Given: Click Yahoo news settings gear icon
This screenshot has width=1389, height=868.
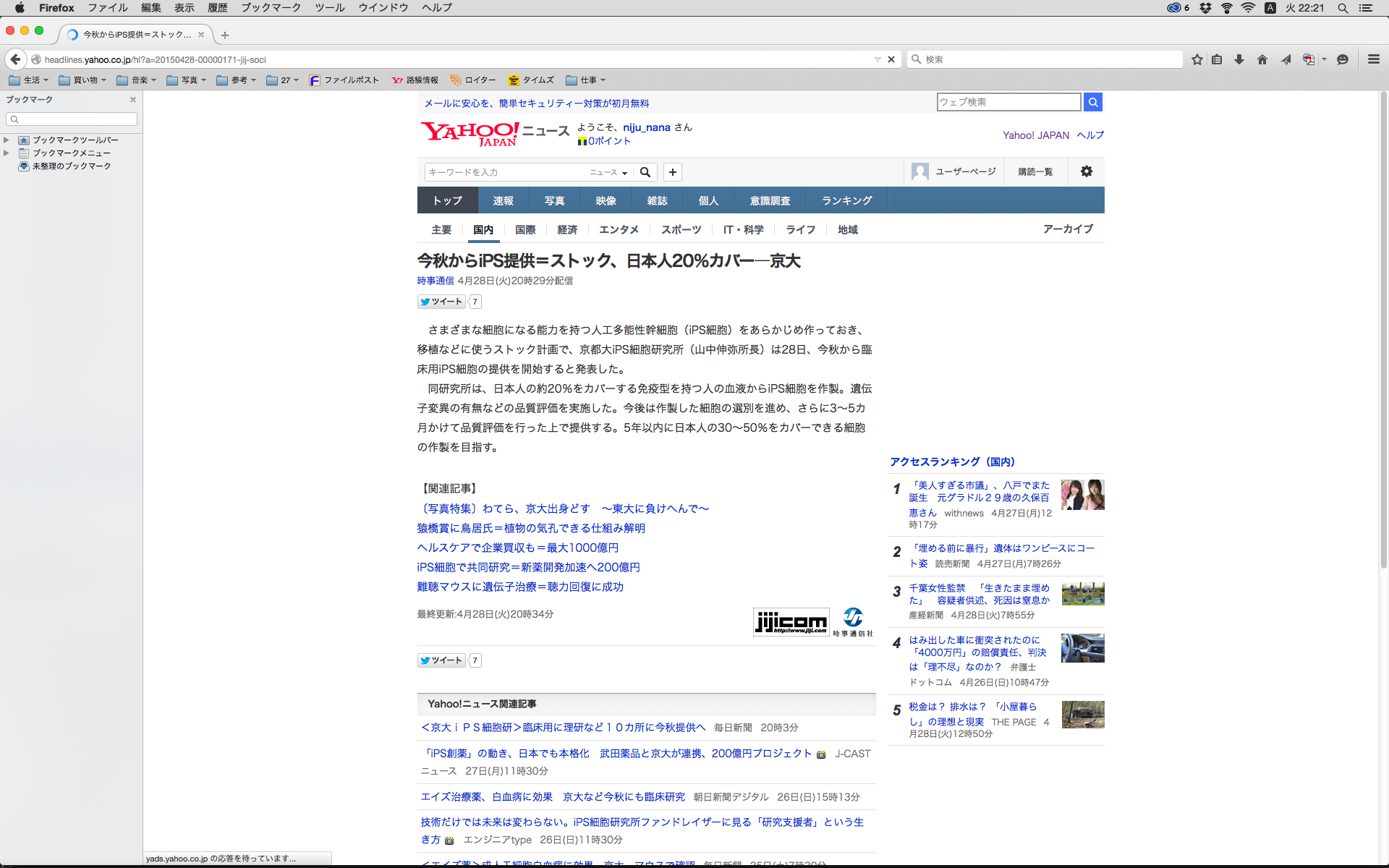Looking at the screenshot, I should click(1087, 171).
